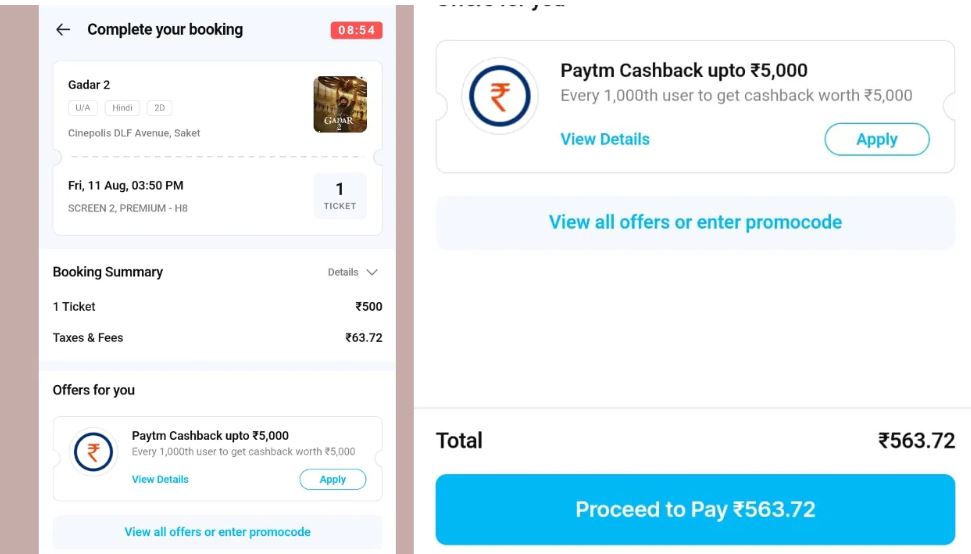Open Details in Booking Summary
Screen dimensions: 971x554
343,272
